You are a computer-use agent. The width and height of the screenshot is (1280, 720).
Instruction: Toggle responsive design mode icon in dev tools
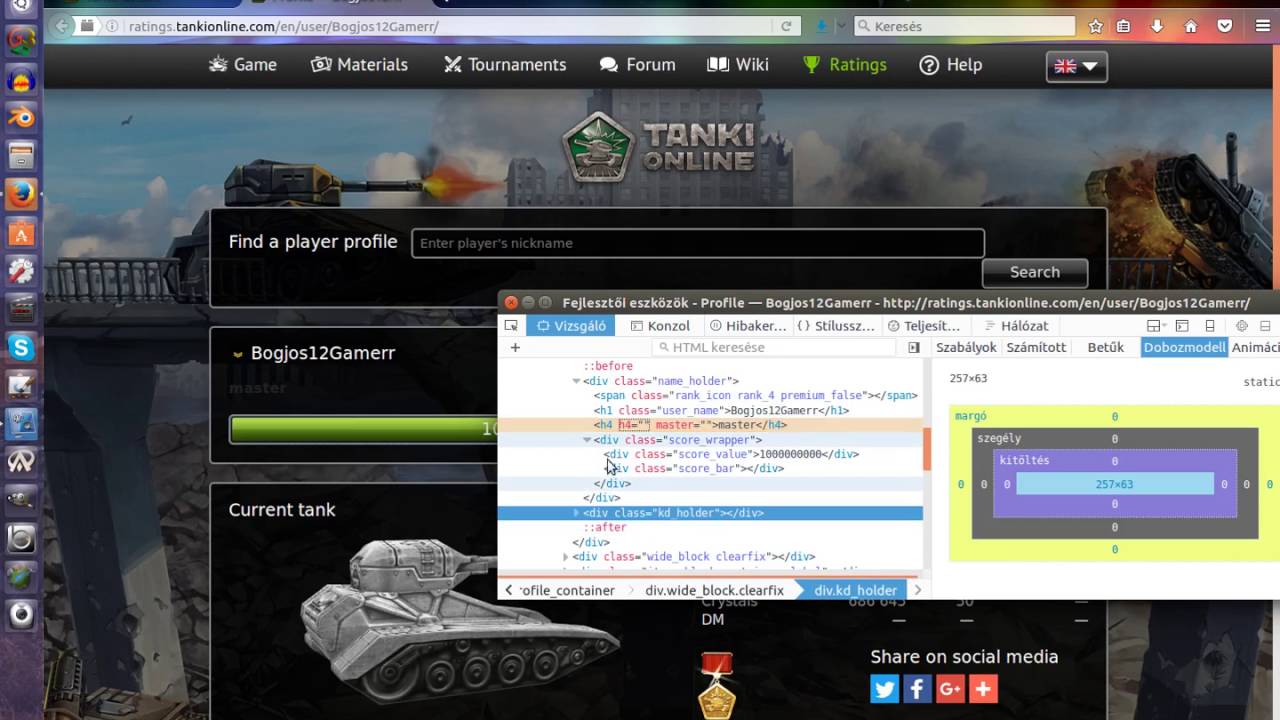1210,326
